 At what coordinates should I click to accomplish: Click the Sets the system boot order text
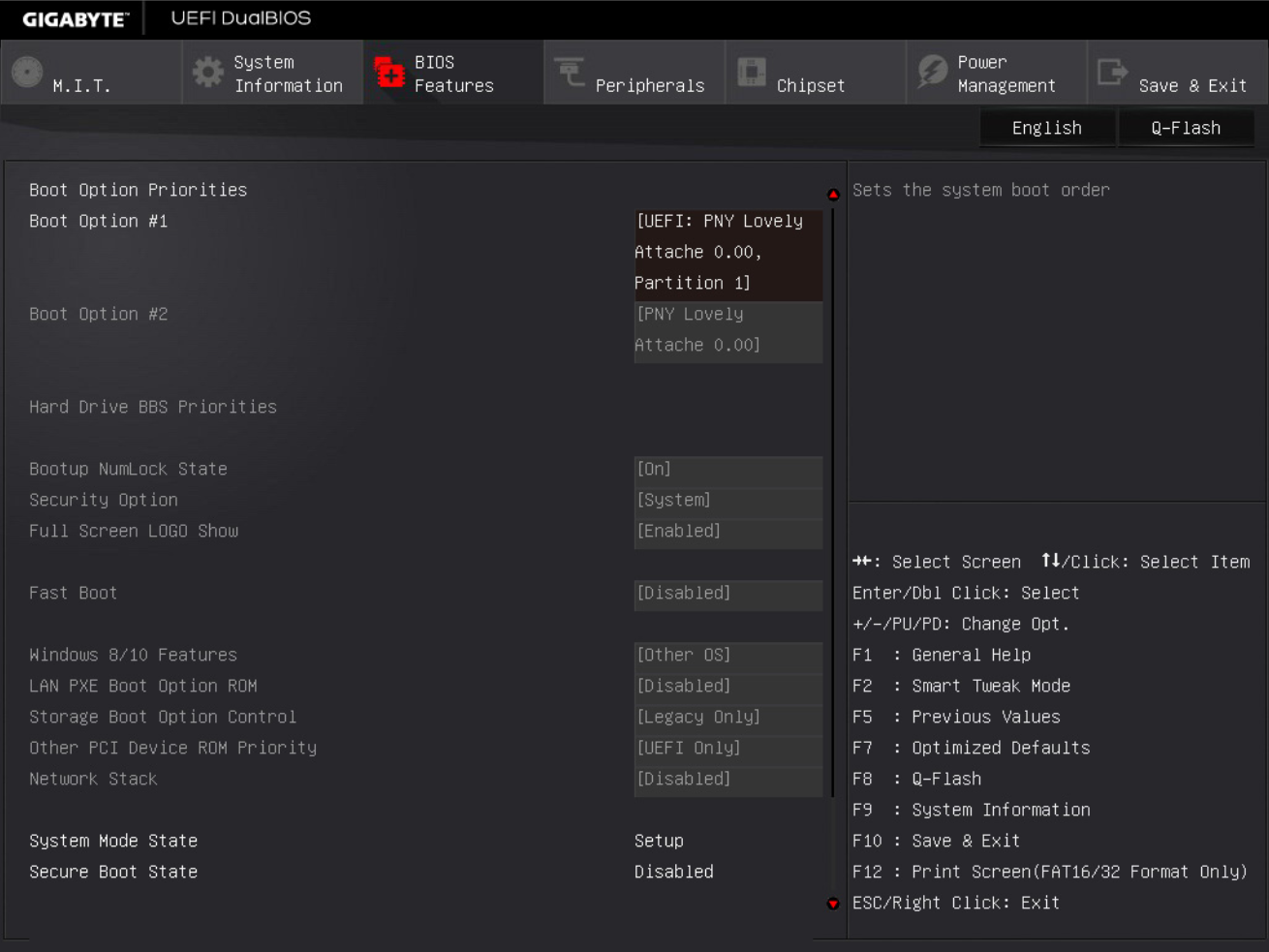click(x=981, y=190)
